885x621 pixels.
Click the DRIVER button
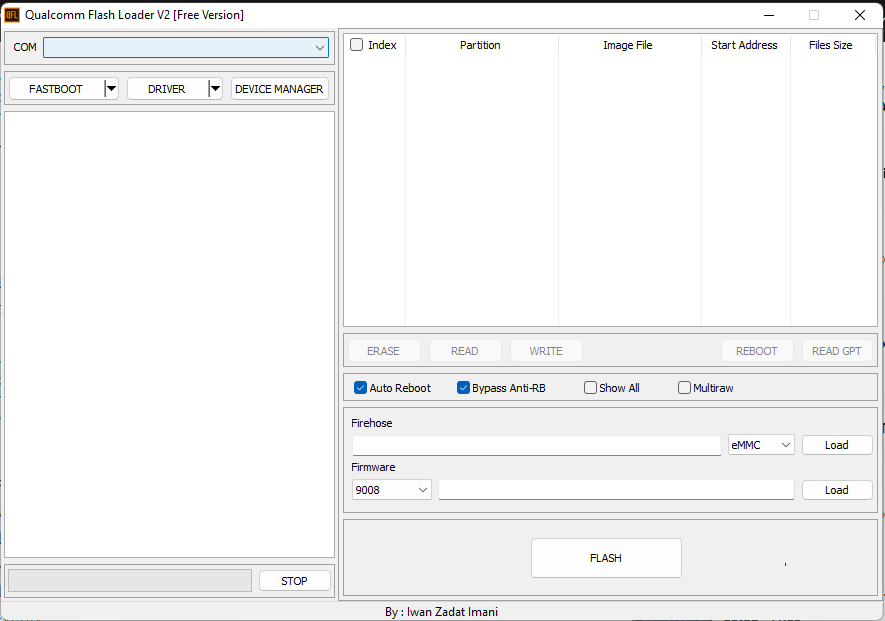coord(166,88)
